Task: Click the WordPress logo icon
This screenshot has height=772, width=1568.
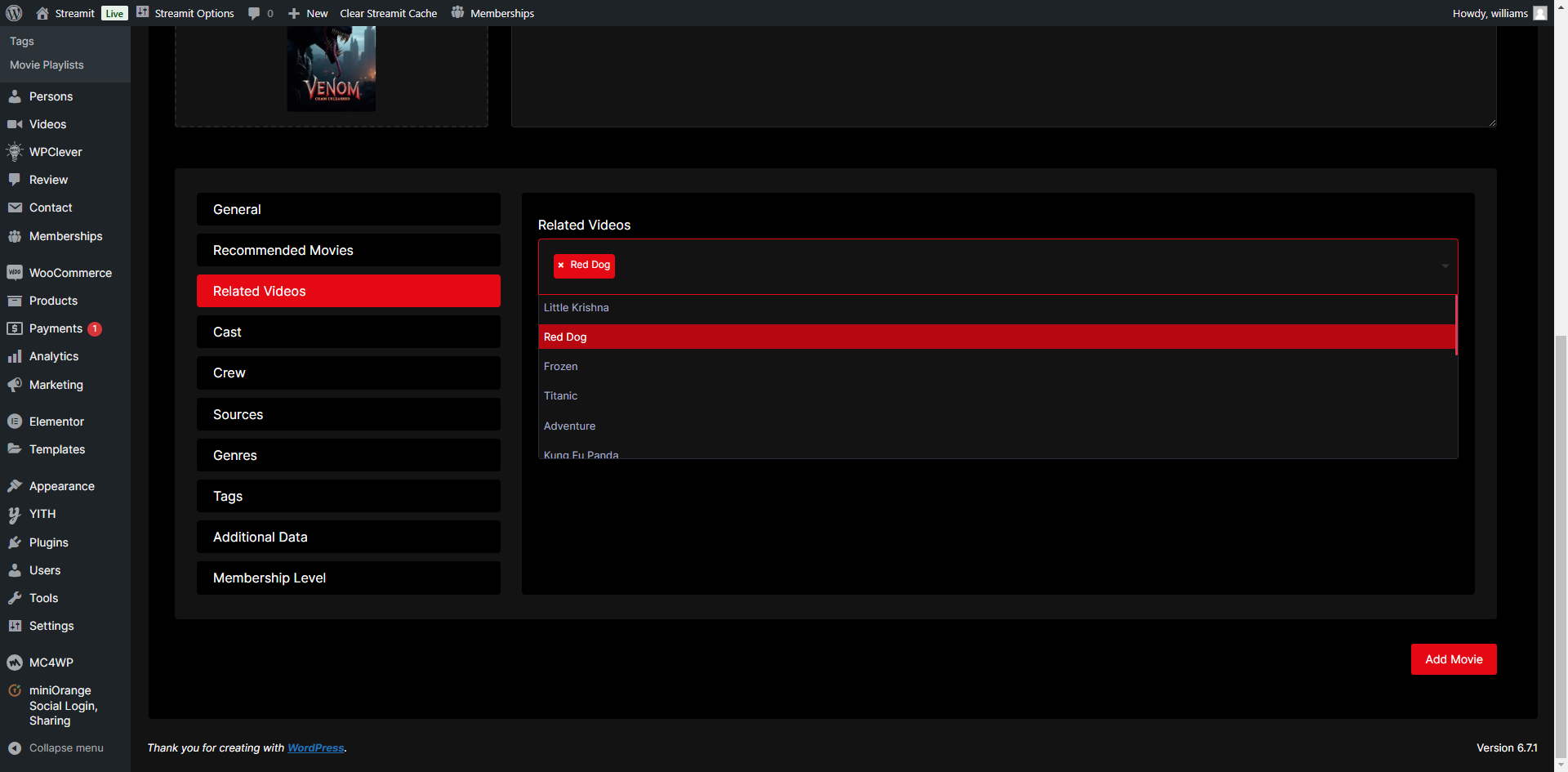Action: pos(14,13)
